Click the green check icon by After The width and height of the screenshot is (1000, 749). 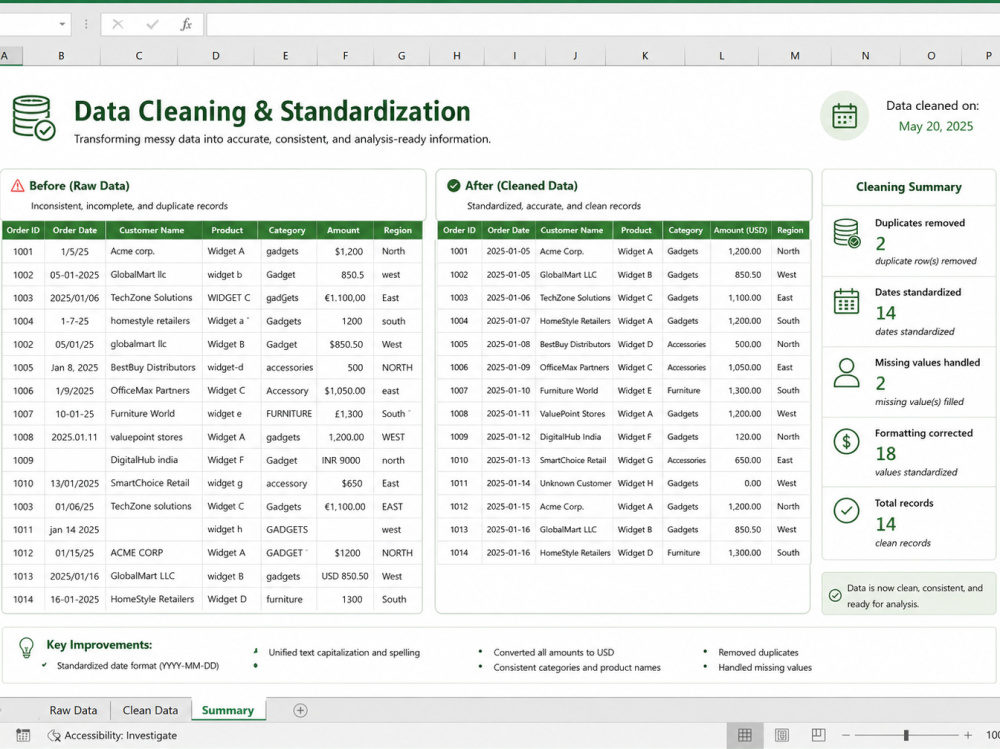point(453,186)
